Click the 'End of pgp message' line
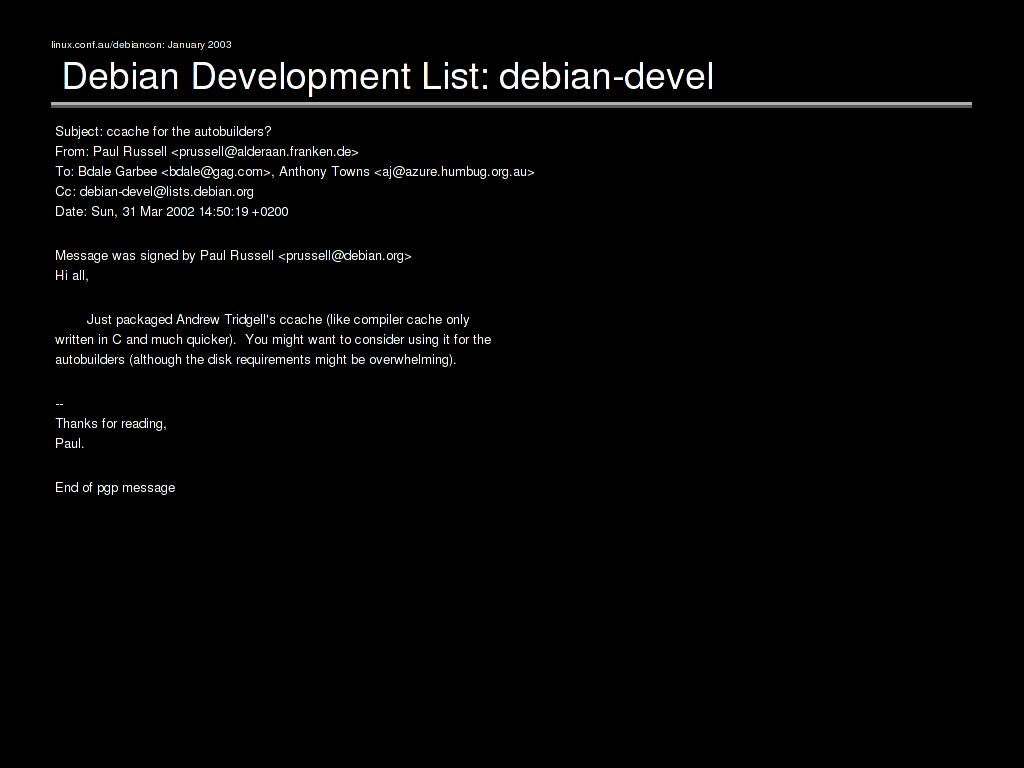 point(115,488)
